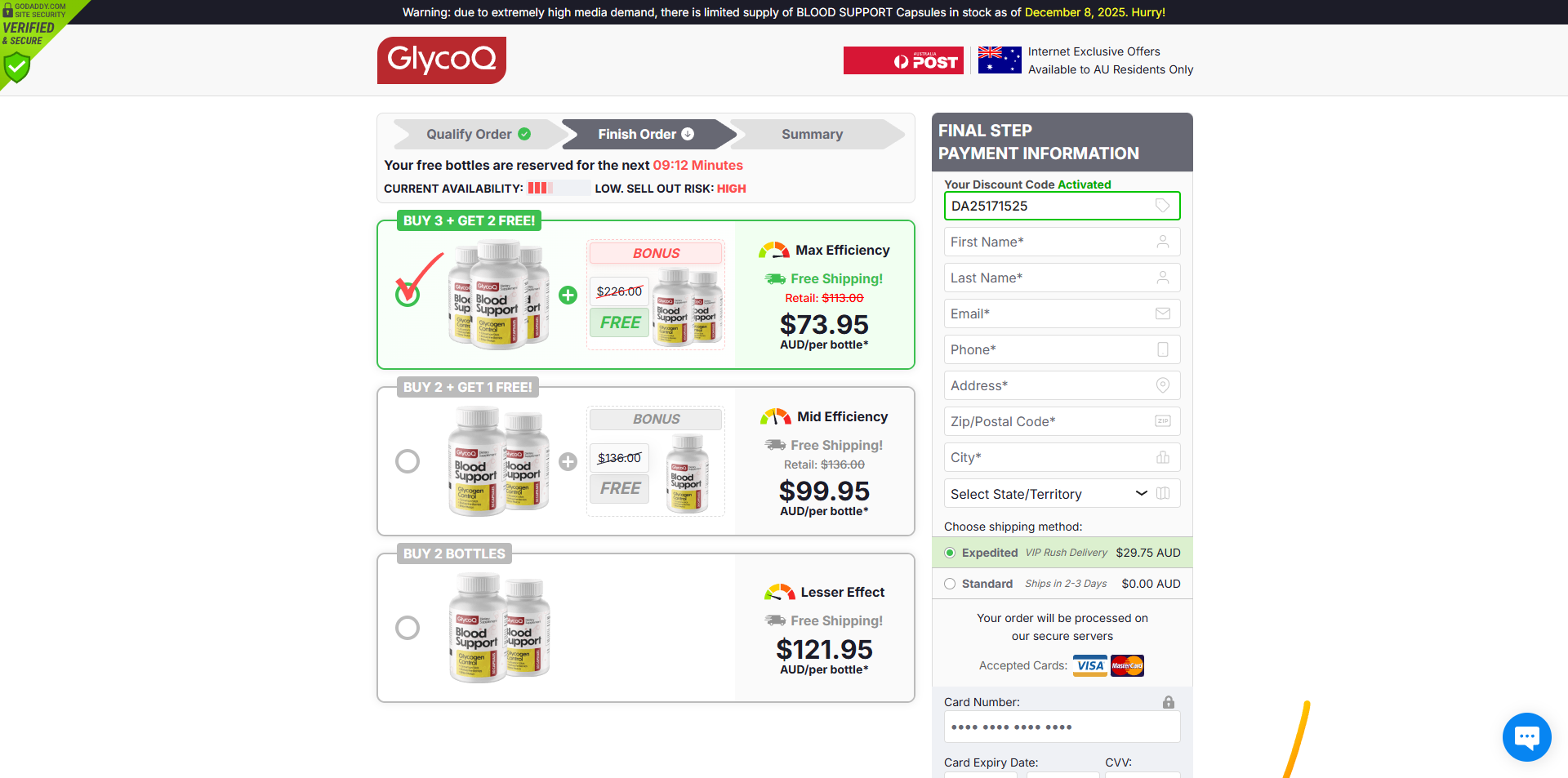Click the Phone input field
1568x778 pixels.
coord(1062,349)
